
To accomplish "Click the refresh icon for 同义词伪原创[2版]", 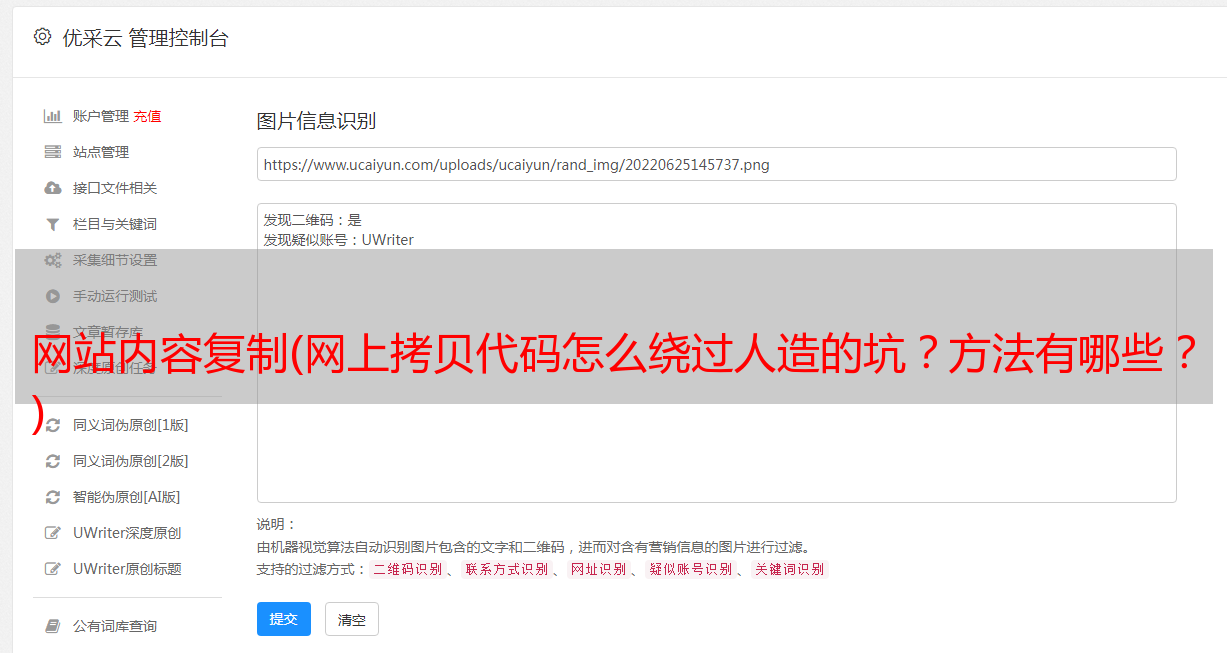I will pos(53,461).
